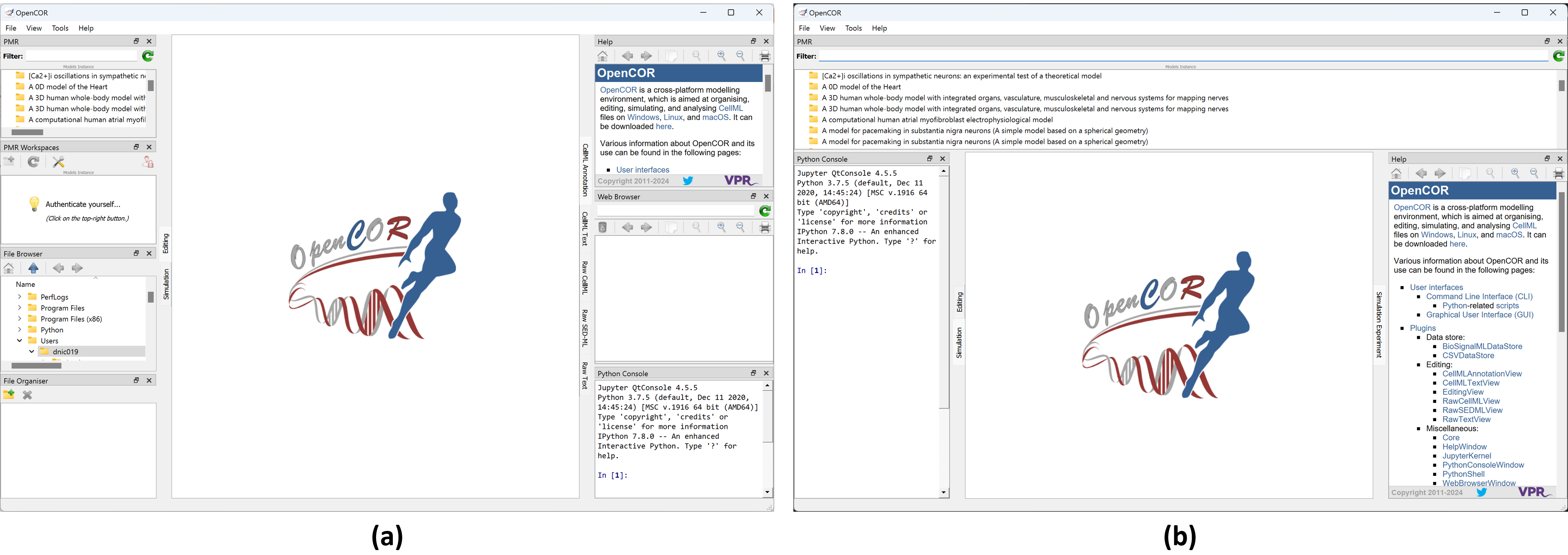Go to Help home page in window (a)

click(603, 56)
